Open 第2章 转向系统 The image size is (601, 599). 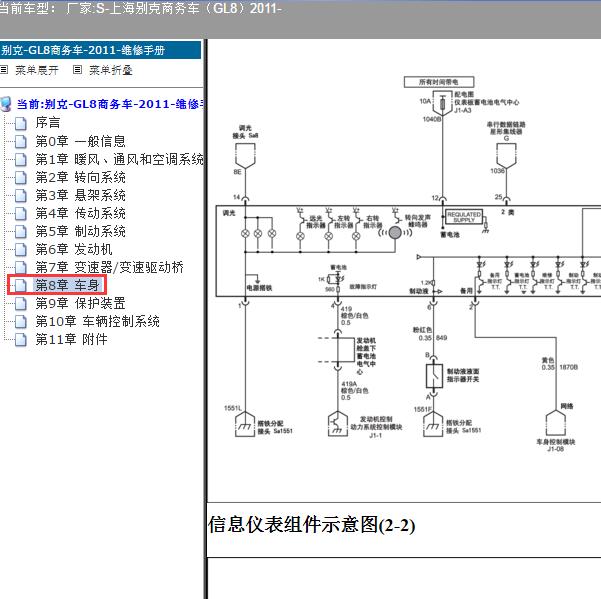point(80,177)
